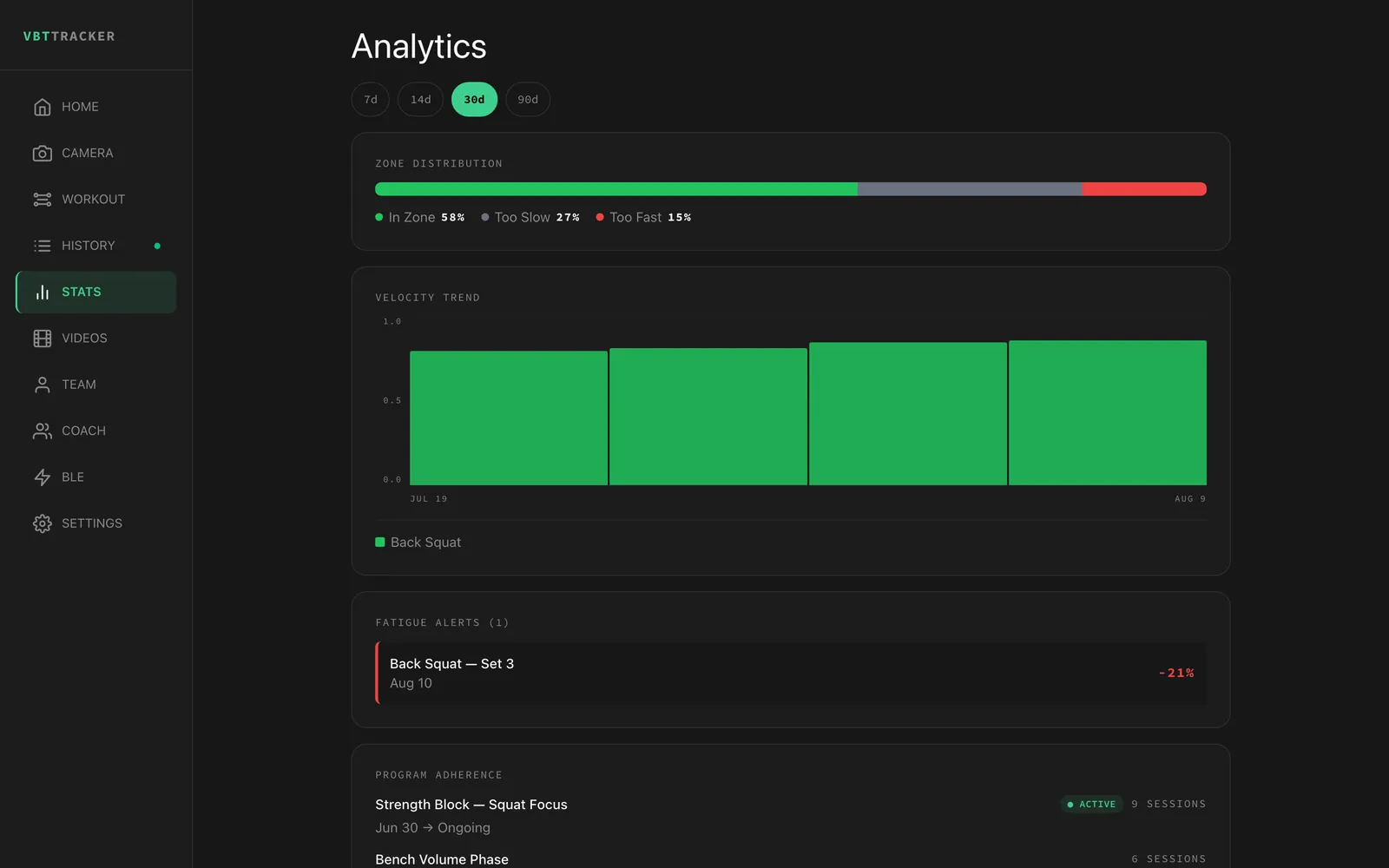Click the Settings gear icon
Screen dimensions: 1389x868
pos(42,523)
